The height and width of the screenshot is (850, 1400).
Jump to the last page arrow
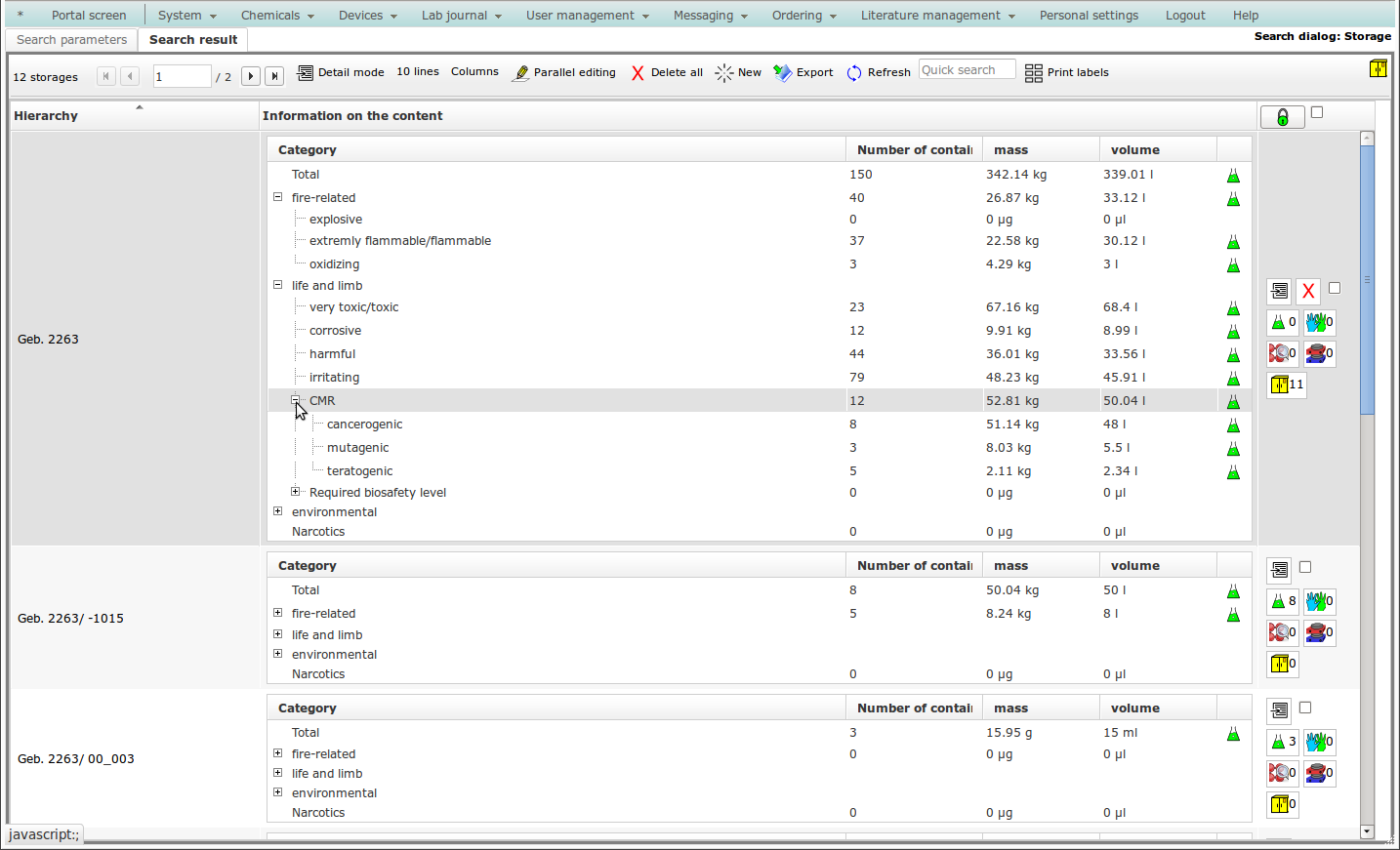275,76
